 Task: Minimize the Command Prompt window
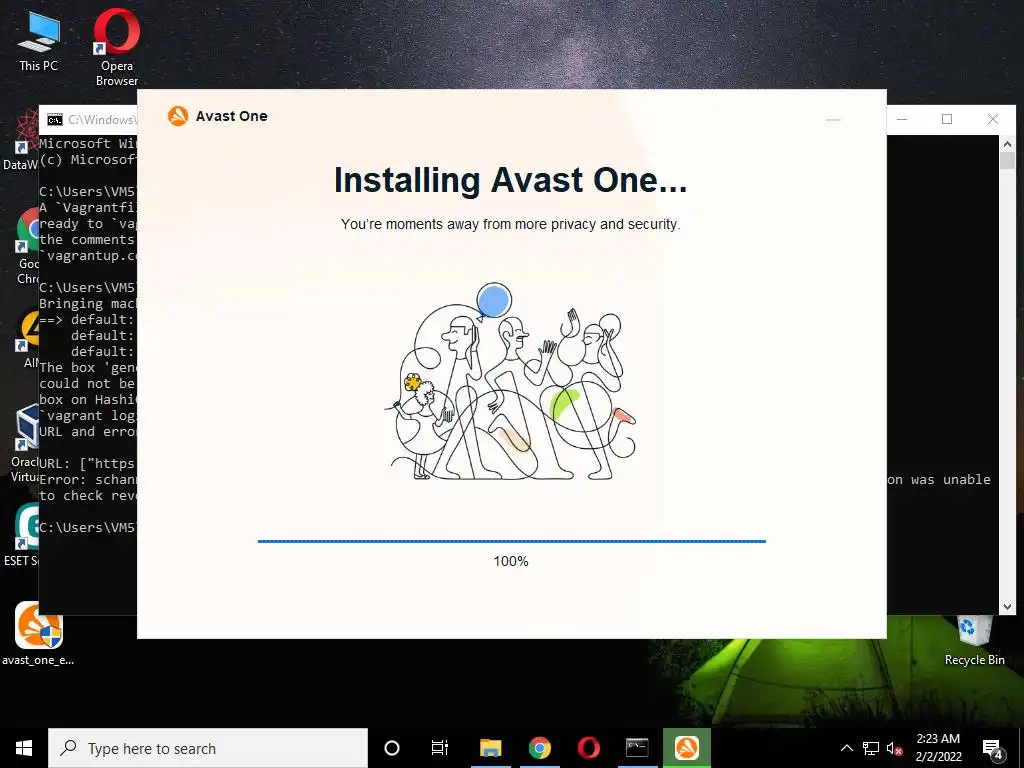click(x=902, y=119)
